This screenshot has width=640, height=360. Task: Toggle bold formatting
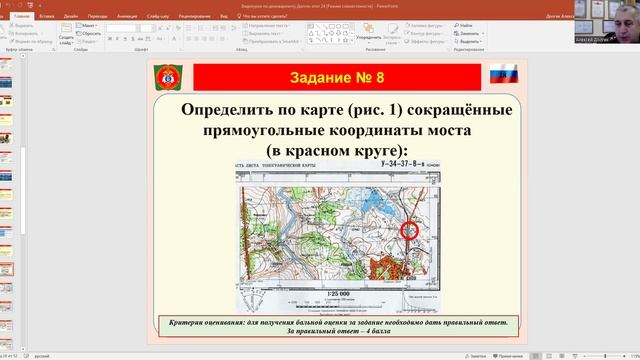110,39
